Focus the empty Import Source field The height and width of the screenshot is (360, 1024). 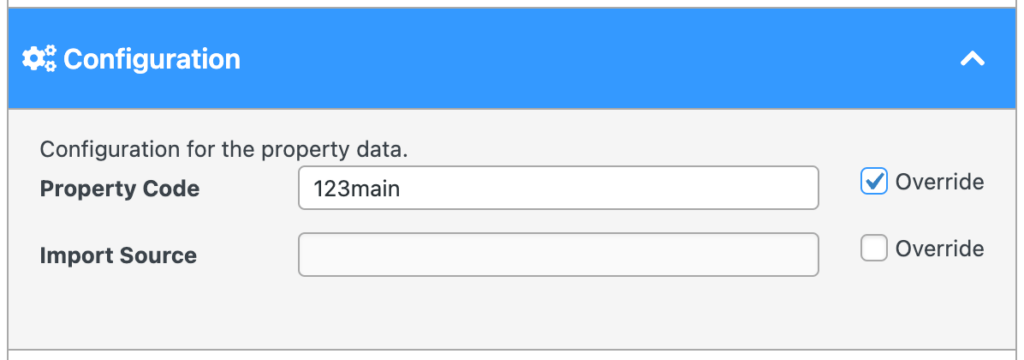558,255
